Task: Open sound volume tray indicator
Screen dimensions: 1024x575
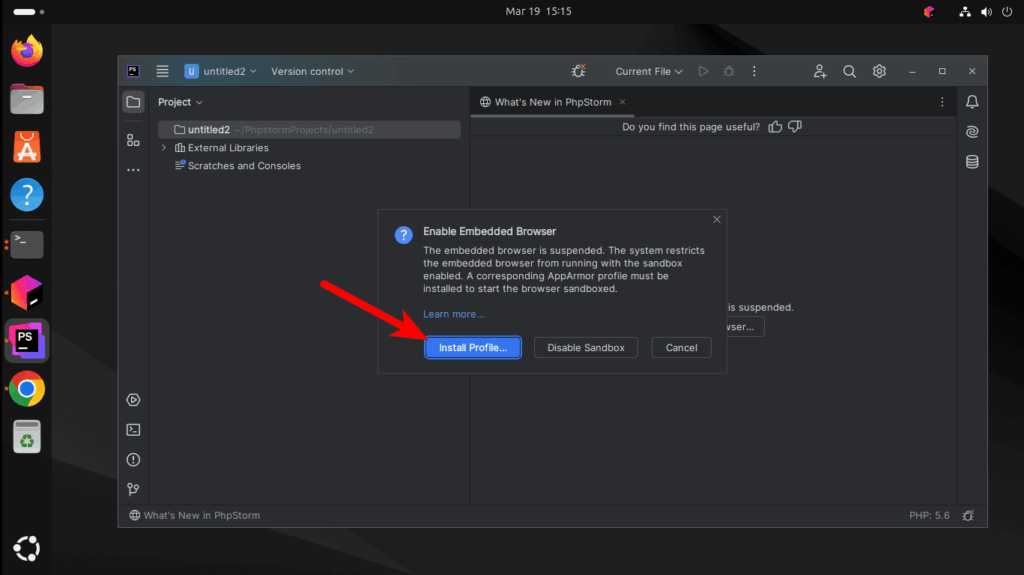Action: (x=986, y=12)
